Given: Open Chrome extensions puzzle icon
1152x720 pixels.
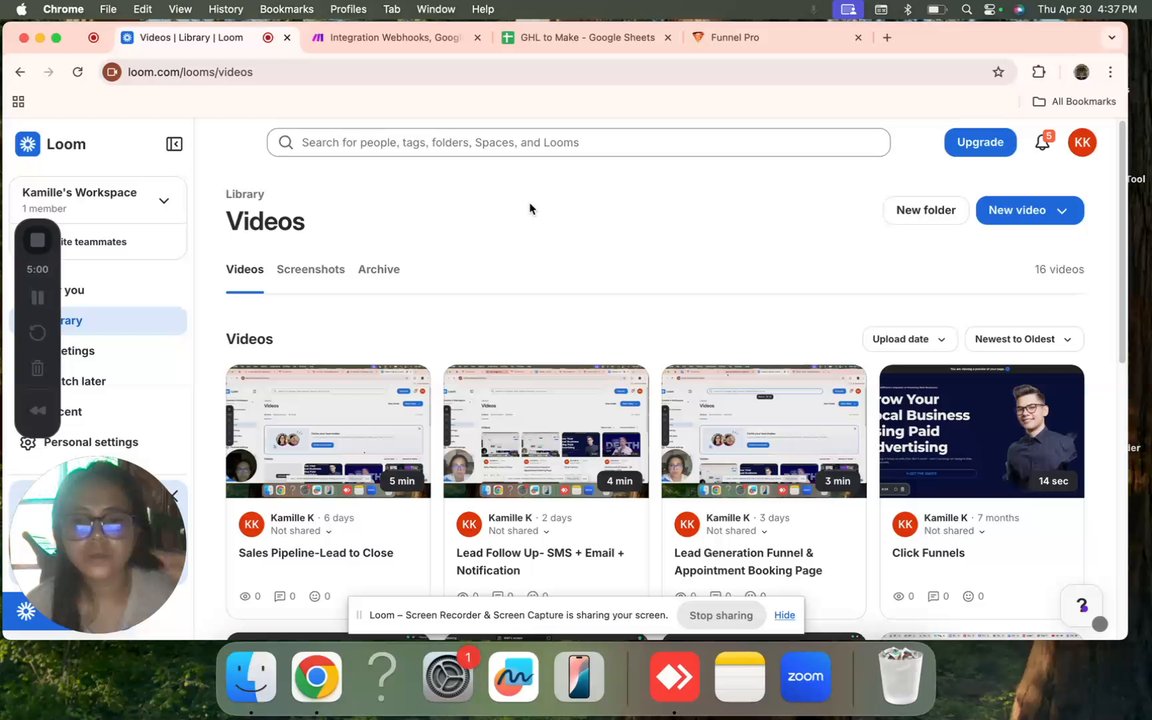Looking at the screenshot, I should (x=1038, y=72).
